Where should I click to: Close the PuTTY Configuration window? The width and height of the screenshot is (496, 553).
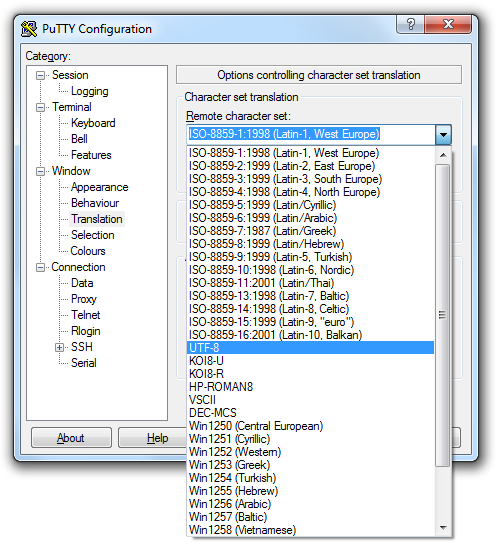448,24
